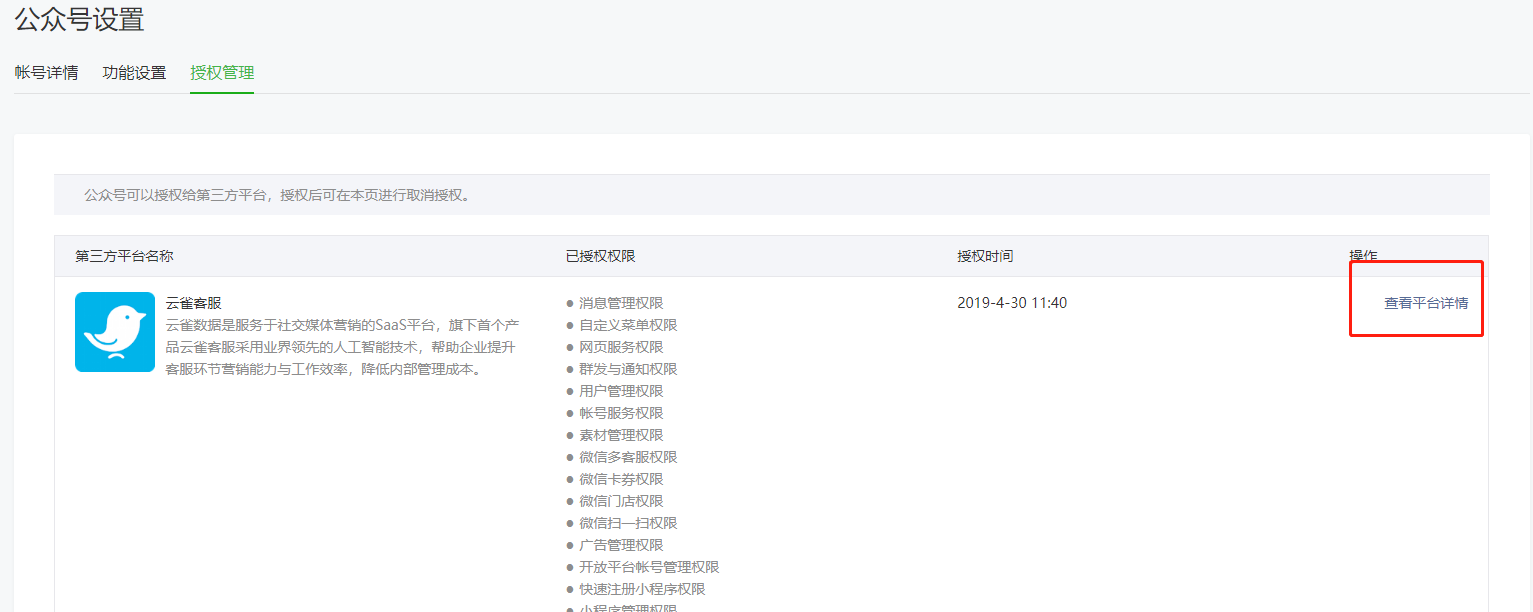Screen dimensions: 1533x612
Task: Click the 授权时间 column header
Action: [984, 256]
